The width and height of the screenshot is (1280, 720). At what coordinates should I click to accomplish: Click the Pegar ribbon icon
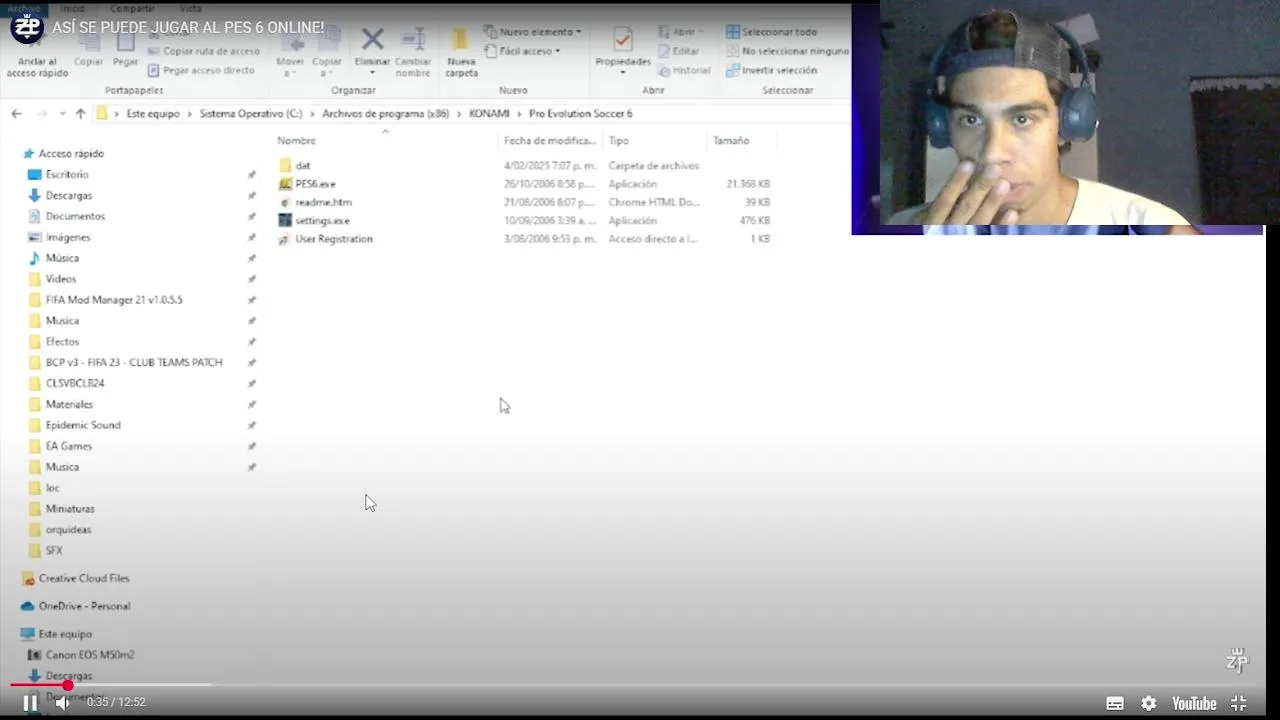click(125, 50)
